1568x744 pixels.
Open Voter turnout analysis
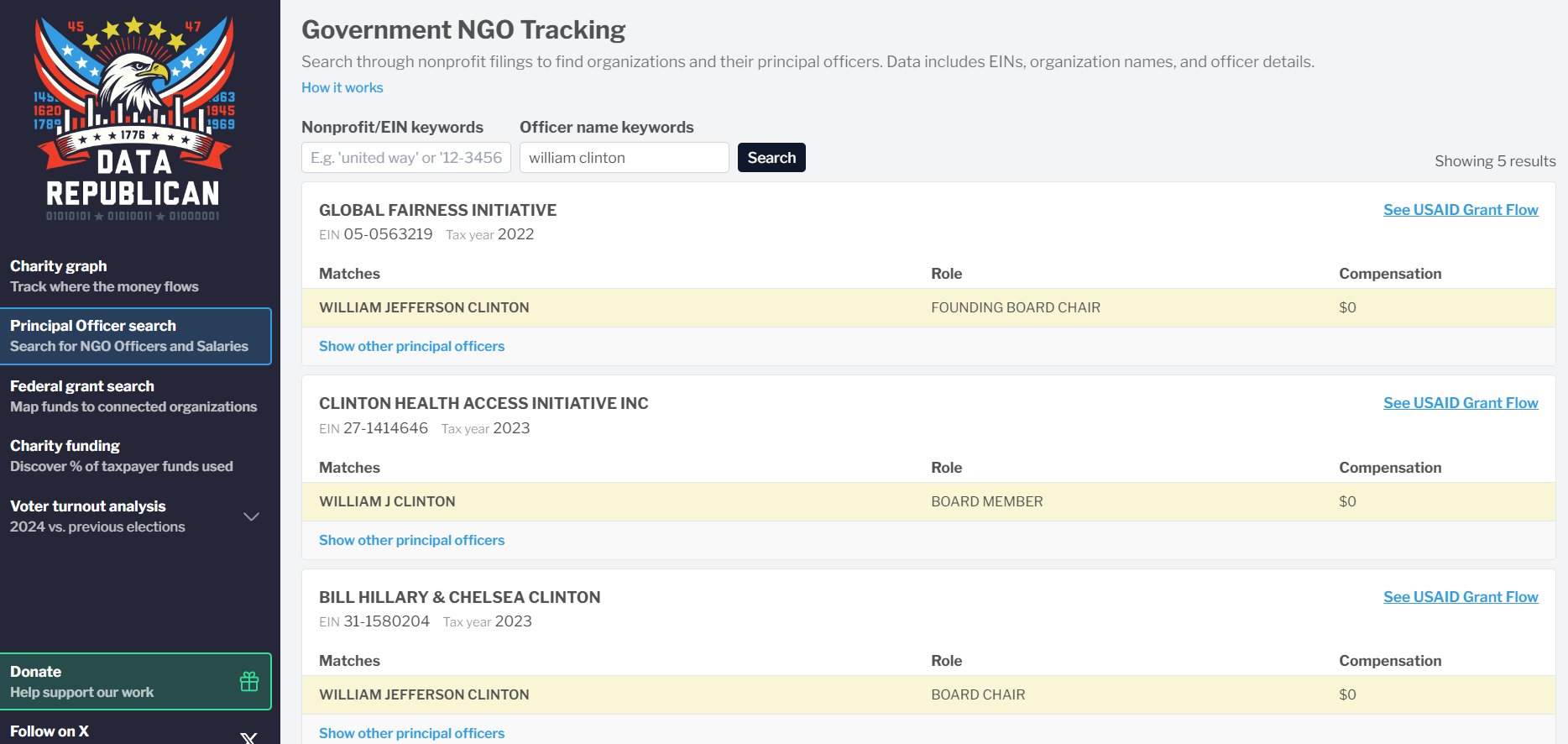136,516
